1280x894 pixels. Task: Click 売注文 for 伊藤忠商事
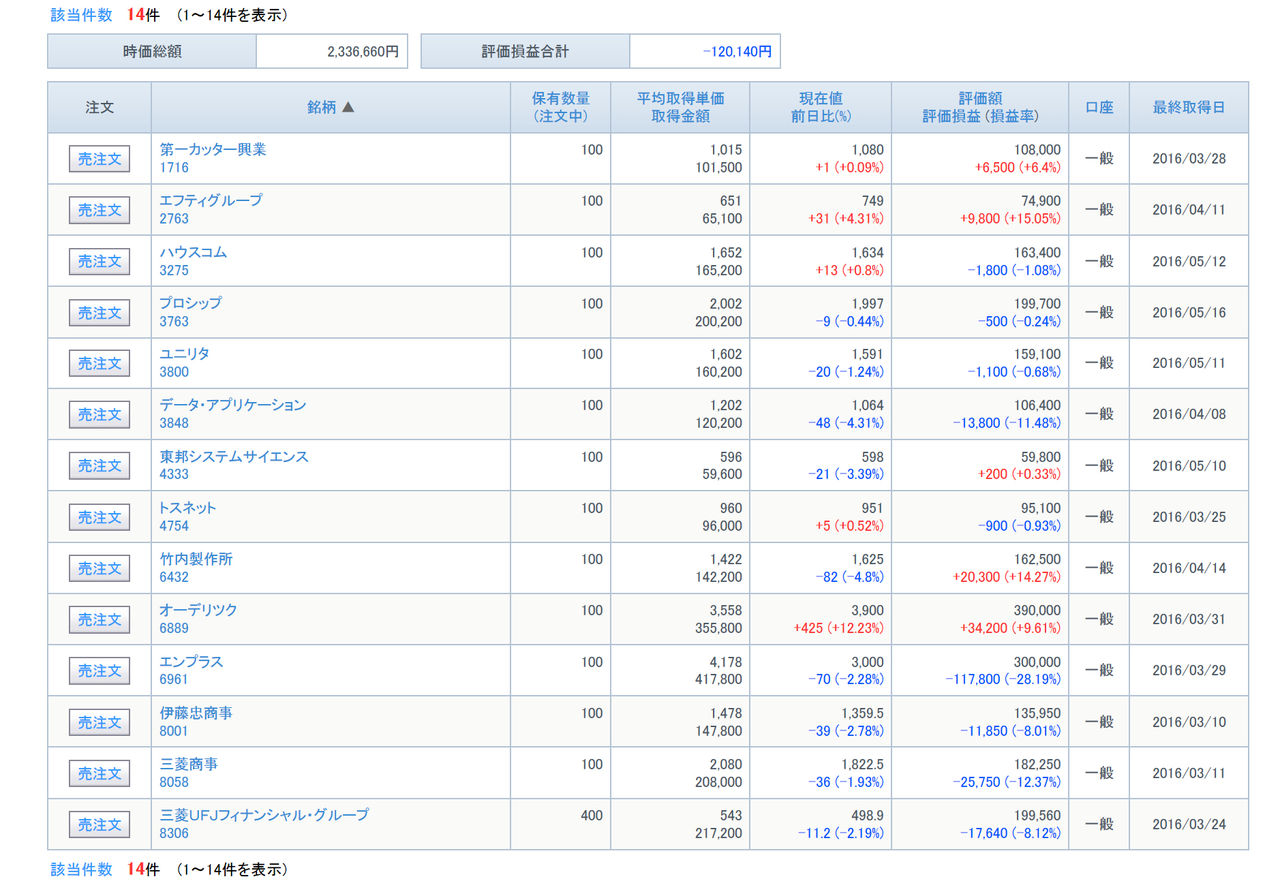[x=99, y=723]
